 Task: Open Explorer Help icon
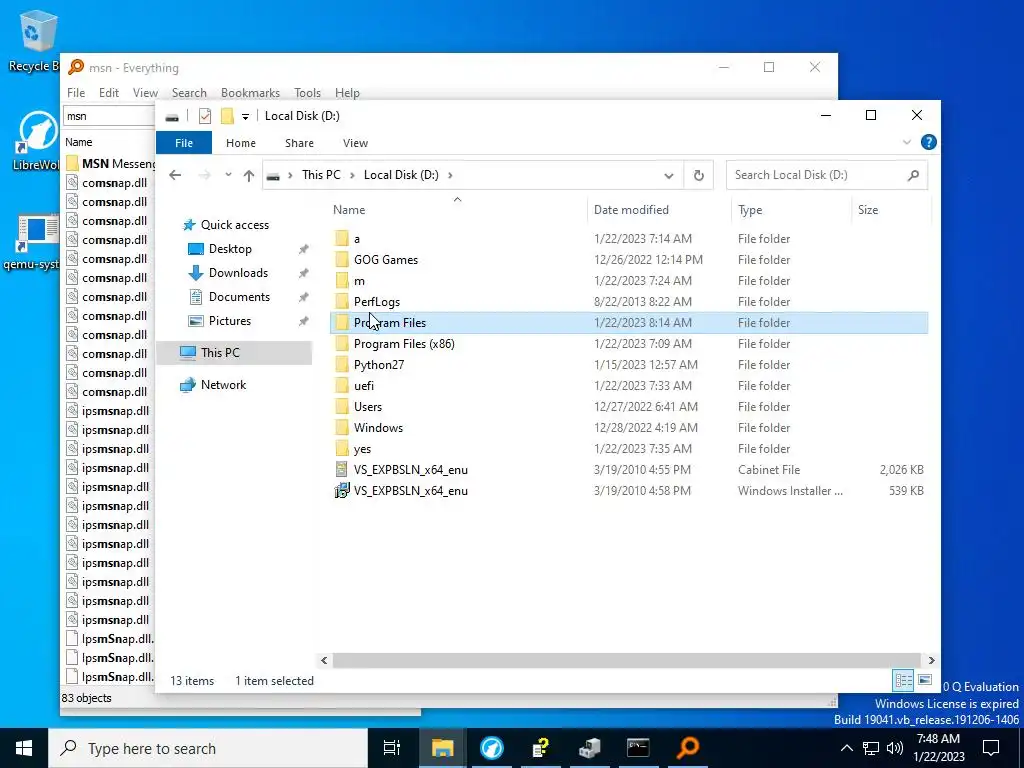(x=929, y=142)
